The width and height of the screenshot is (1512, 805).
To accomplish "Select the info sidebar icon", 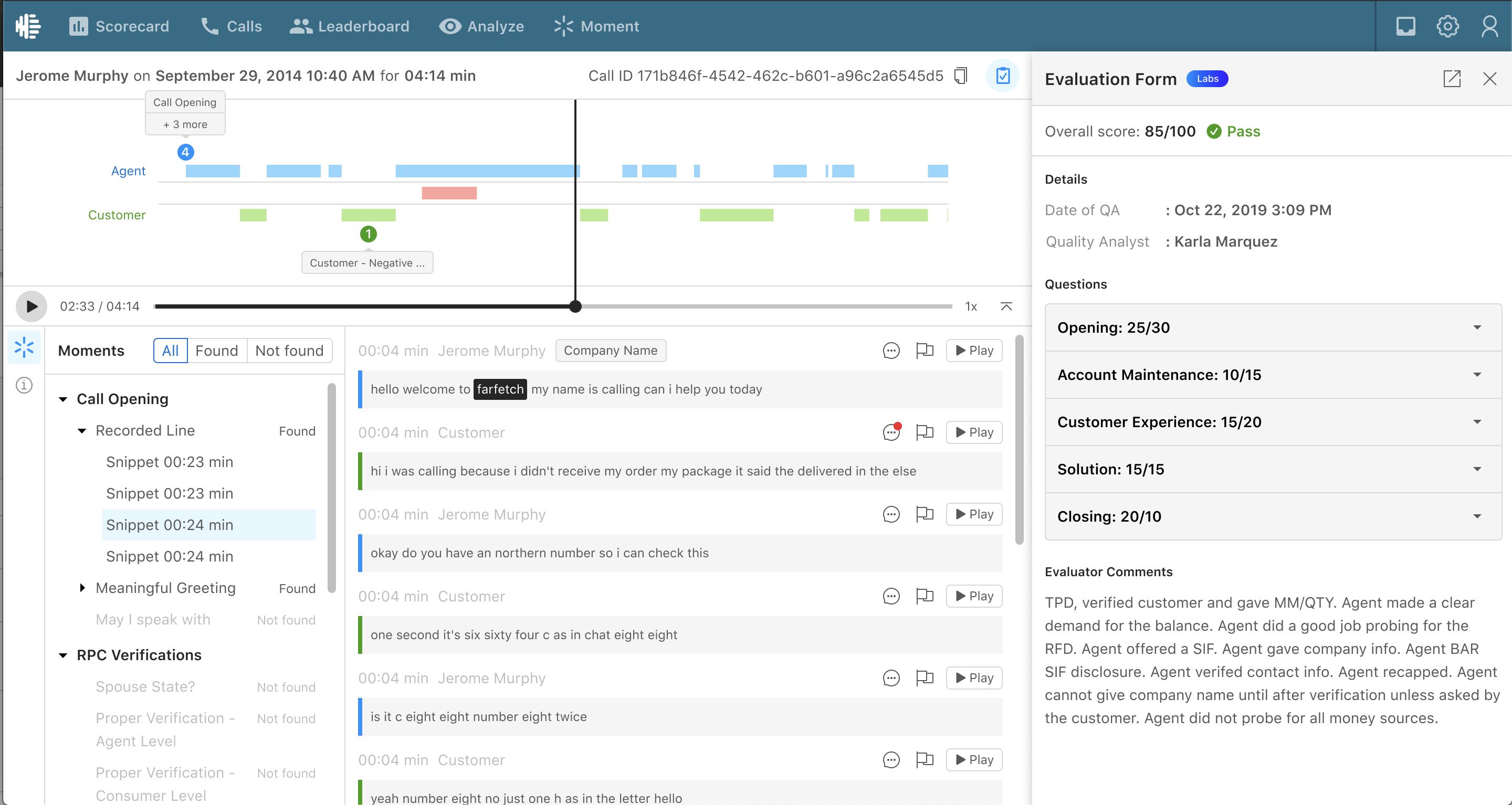I will tap(24, 385).
